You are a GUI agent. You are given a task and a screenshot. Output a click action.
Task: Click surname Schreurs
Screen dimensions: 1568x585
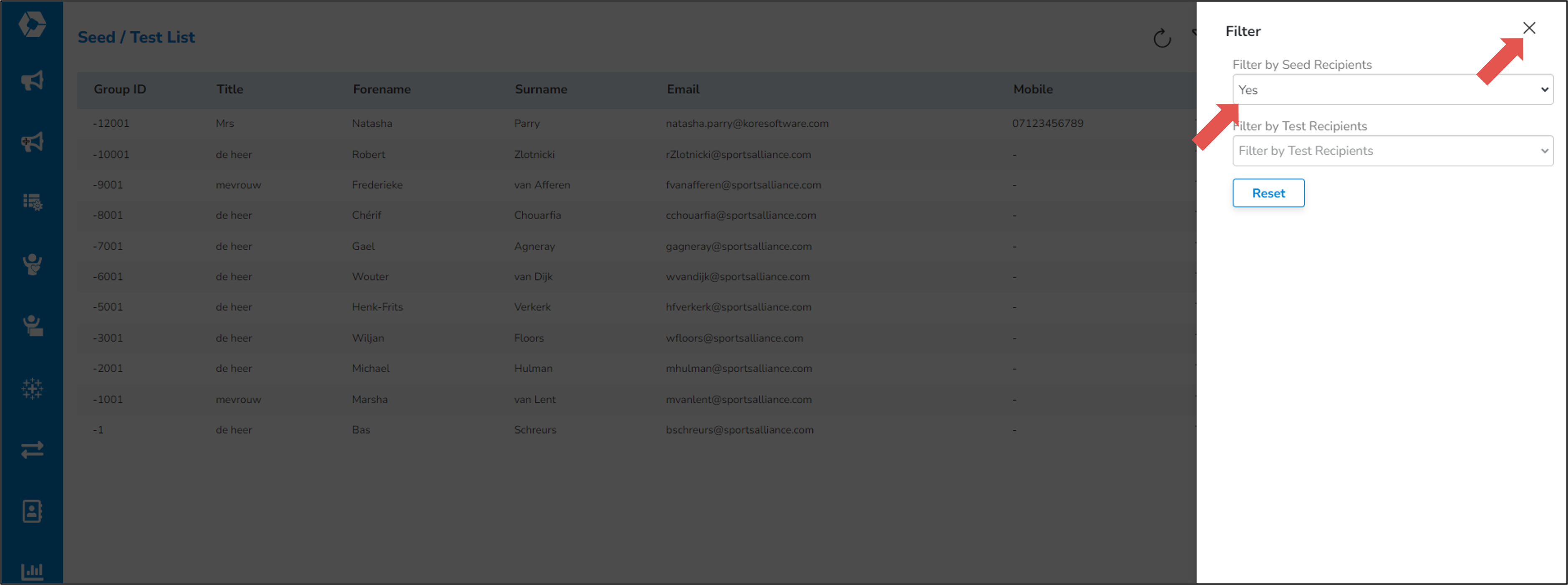click(x=535, y=430)
